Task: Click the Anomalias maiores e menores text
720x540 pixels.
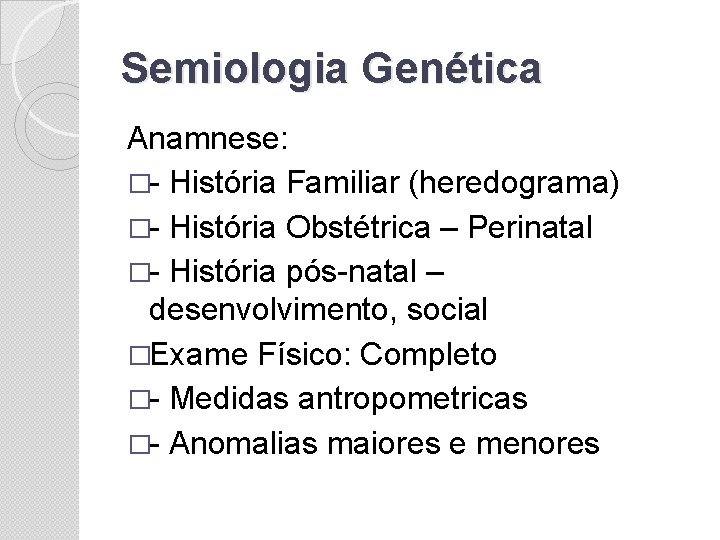Action: [385, 442]
